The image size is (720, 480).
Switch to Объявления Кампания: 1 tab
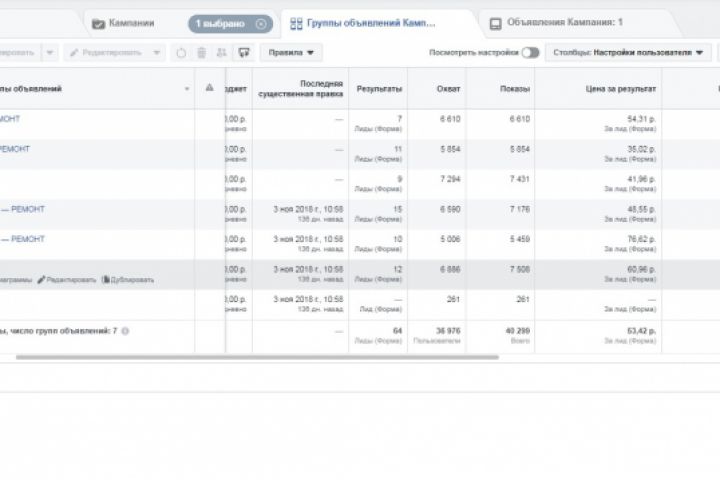565,22
